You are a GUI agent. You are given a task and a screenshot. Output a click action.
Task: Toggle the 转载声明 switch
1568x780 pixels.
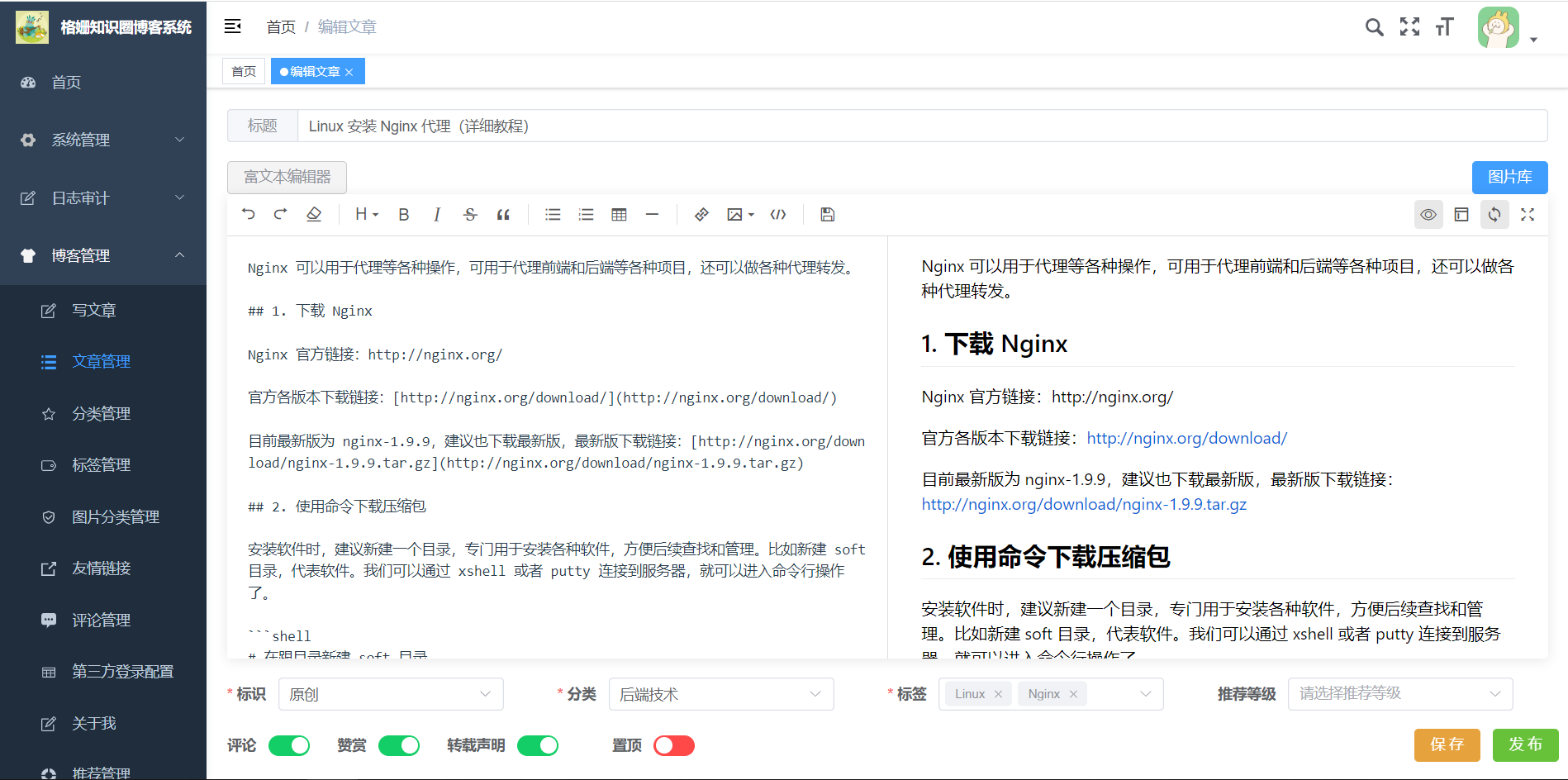pos(538,745)
